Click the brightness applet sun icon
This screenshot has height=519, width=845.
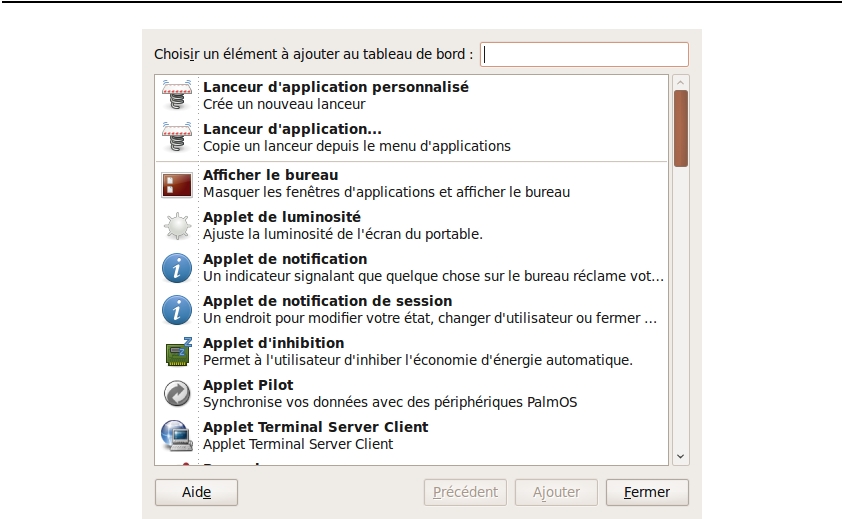pos(177,226)
